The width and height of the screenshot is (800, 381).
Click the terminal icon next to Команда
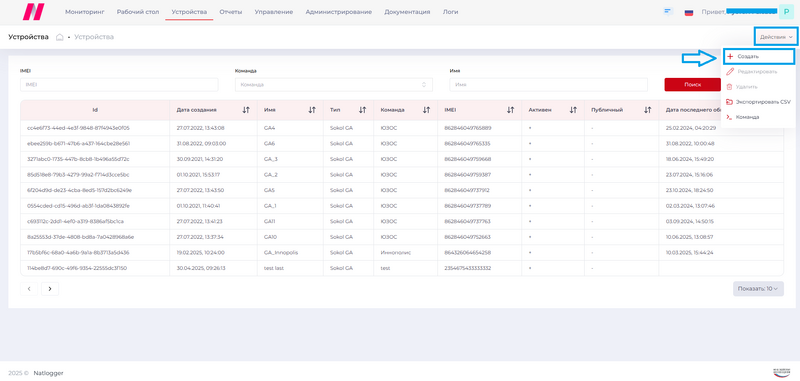(x=730, y=117)
